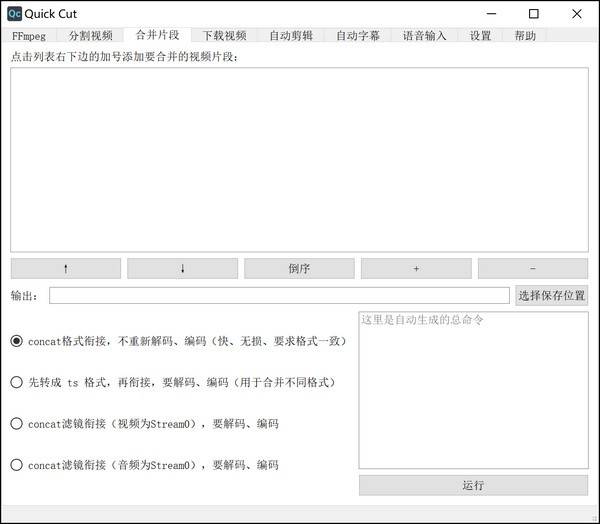Move selected clip down with ↓ button

(x=183, y=268)
